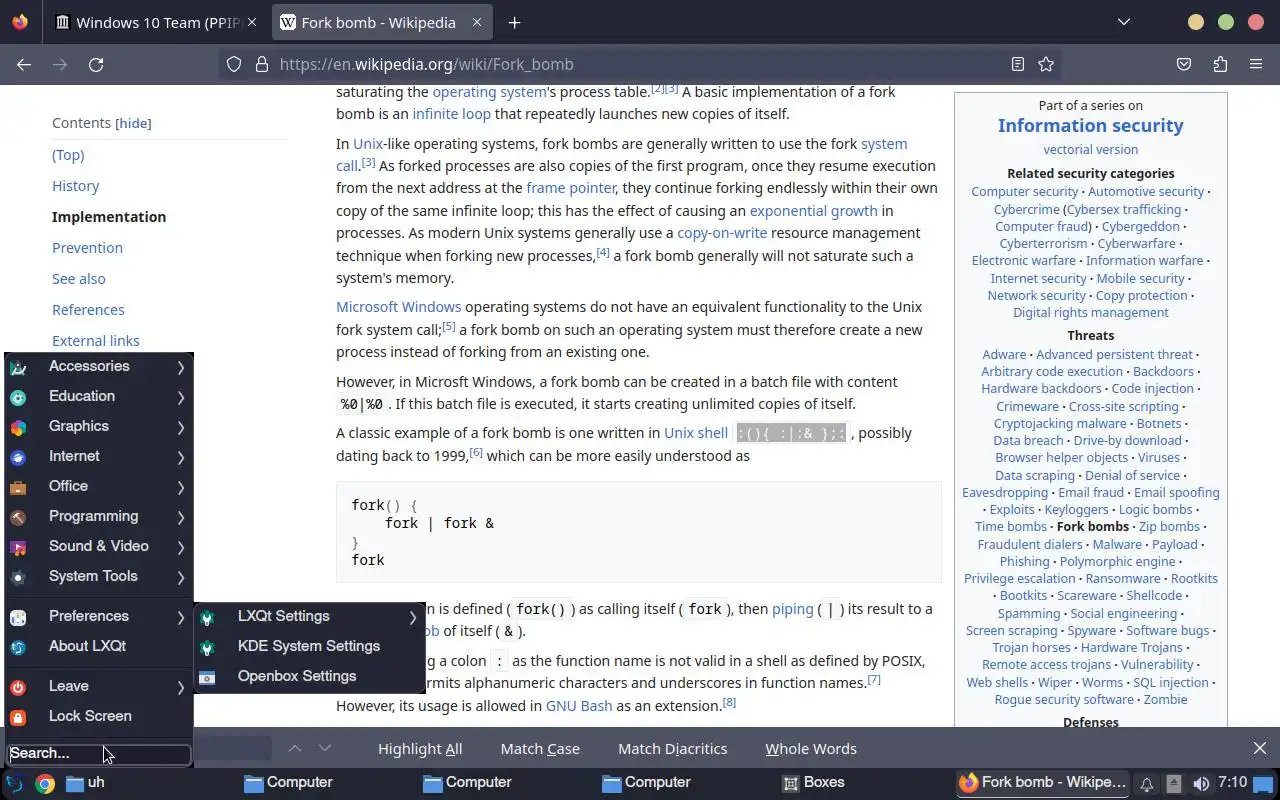Image resolution: width=1280 pixels, height=800 pixels.
Task: Expand the Sound & Video submenu
Action: (98, 547)
